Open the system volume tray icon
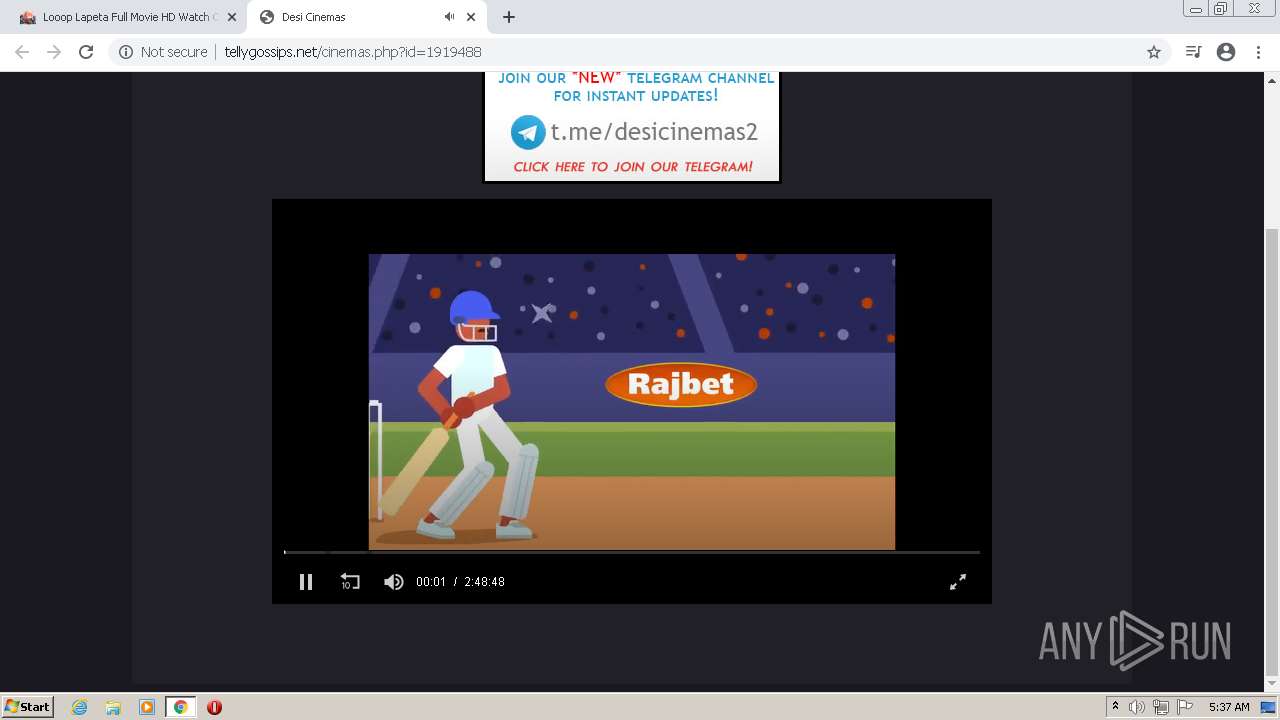This screenshot has width=1280, height=720. click(x=1137, y=707)
